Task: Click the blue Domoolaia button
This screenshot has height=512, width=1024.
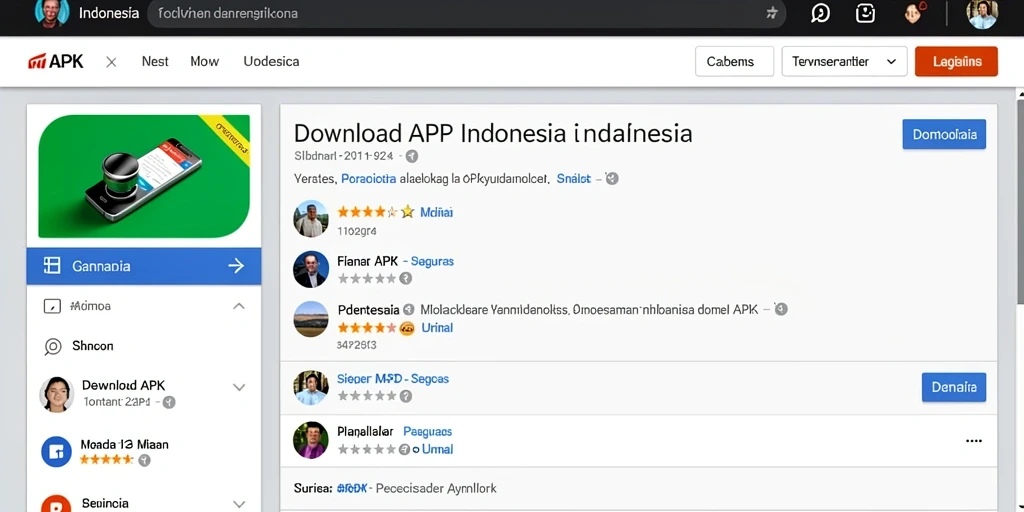Action: (x=944, y=135)
